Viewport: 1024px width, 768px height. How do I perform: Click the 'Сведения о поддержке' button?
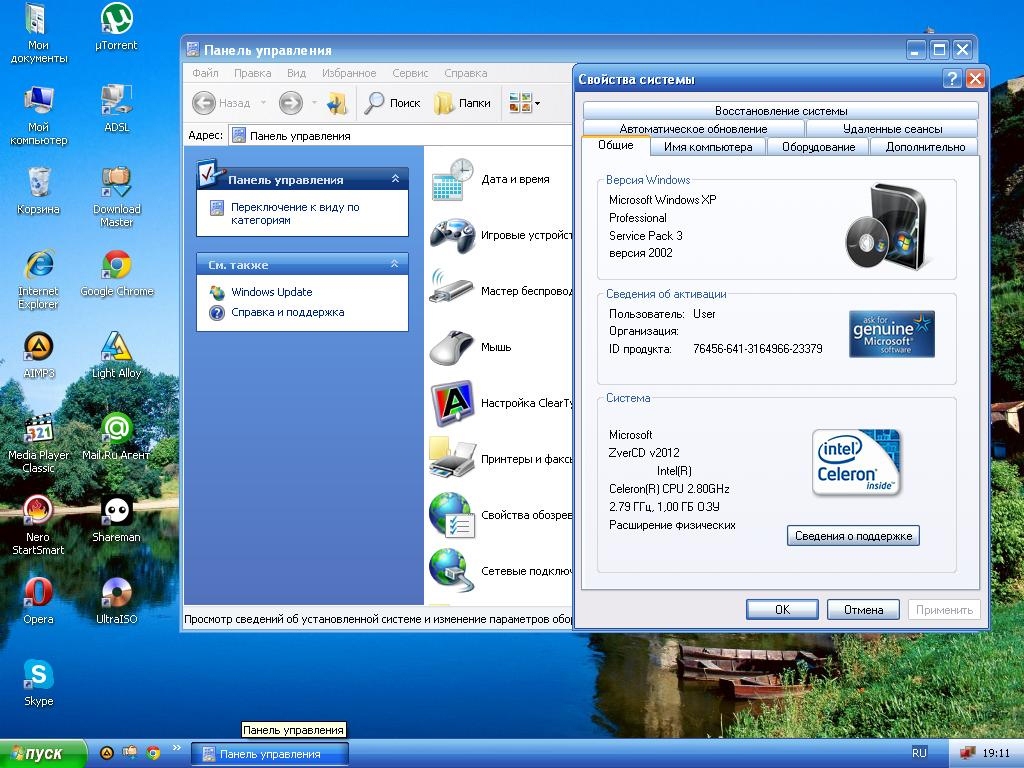(853, 536)
